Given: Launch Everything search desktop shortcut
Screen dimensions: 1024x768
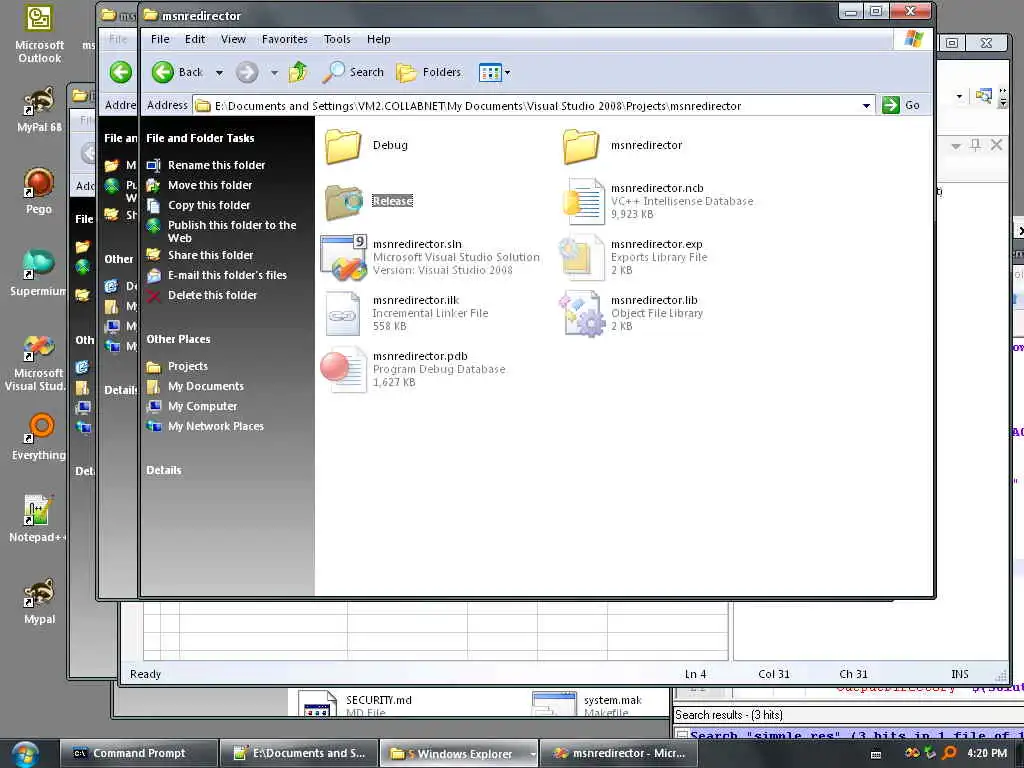Looking at the screenshot, I should pyautogui.click(x=39, y=437).
